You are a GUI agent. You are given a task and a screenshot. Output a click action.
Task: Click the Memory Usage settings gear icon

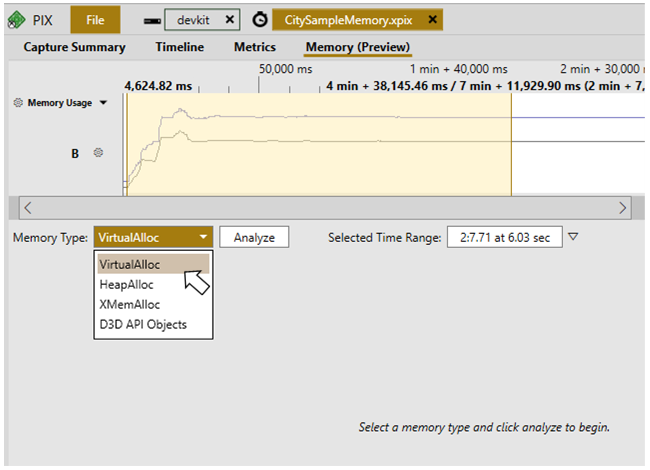(x=18, y=102)
